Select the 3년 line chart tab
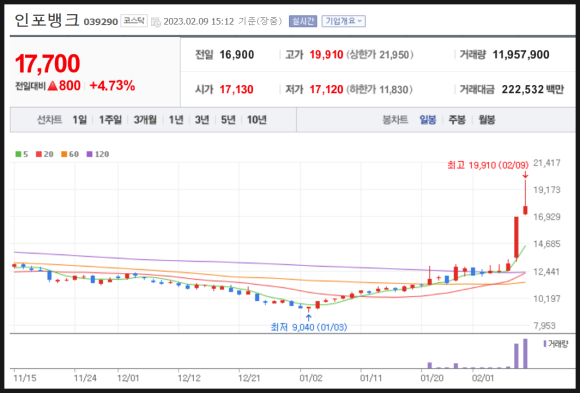Screen dimensions: 580x393 (x=202, y=120)
